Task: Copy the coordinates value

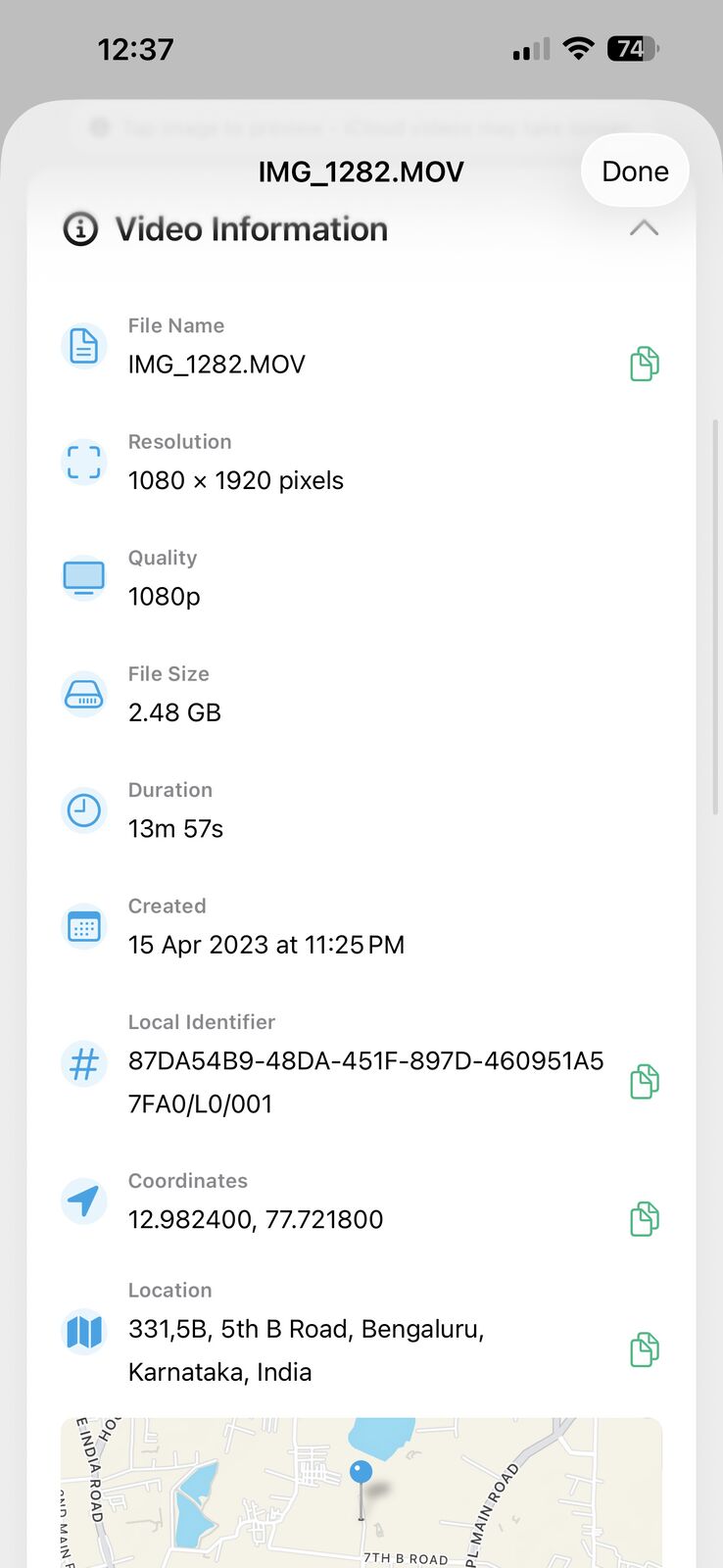Action: click(644, 1219)
